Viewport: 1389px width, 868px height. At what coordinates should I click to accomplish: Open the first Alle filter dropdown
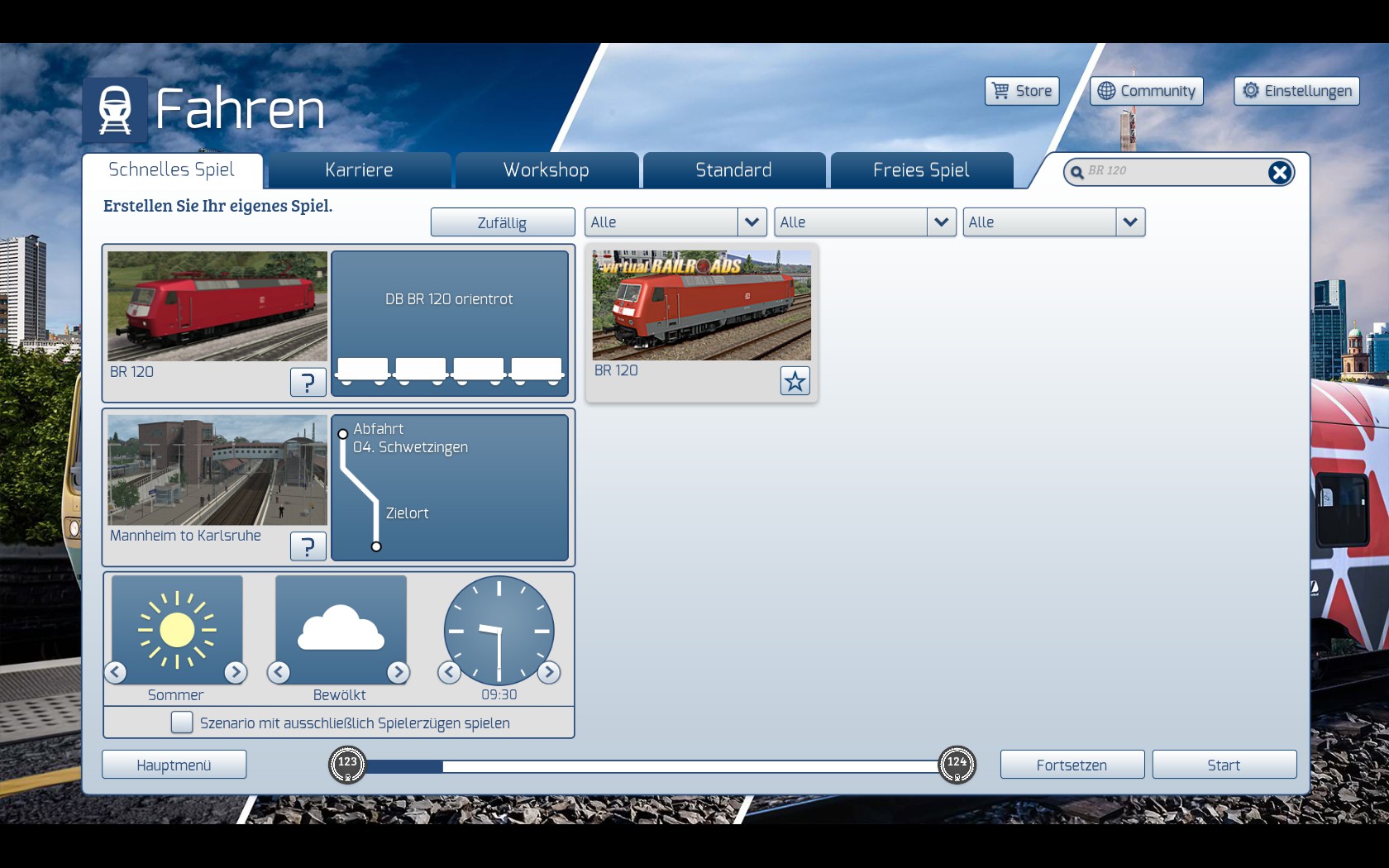(675, 222)
